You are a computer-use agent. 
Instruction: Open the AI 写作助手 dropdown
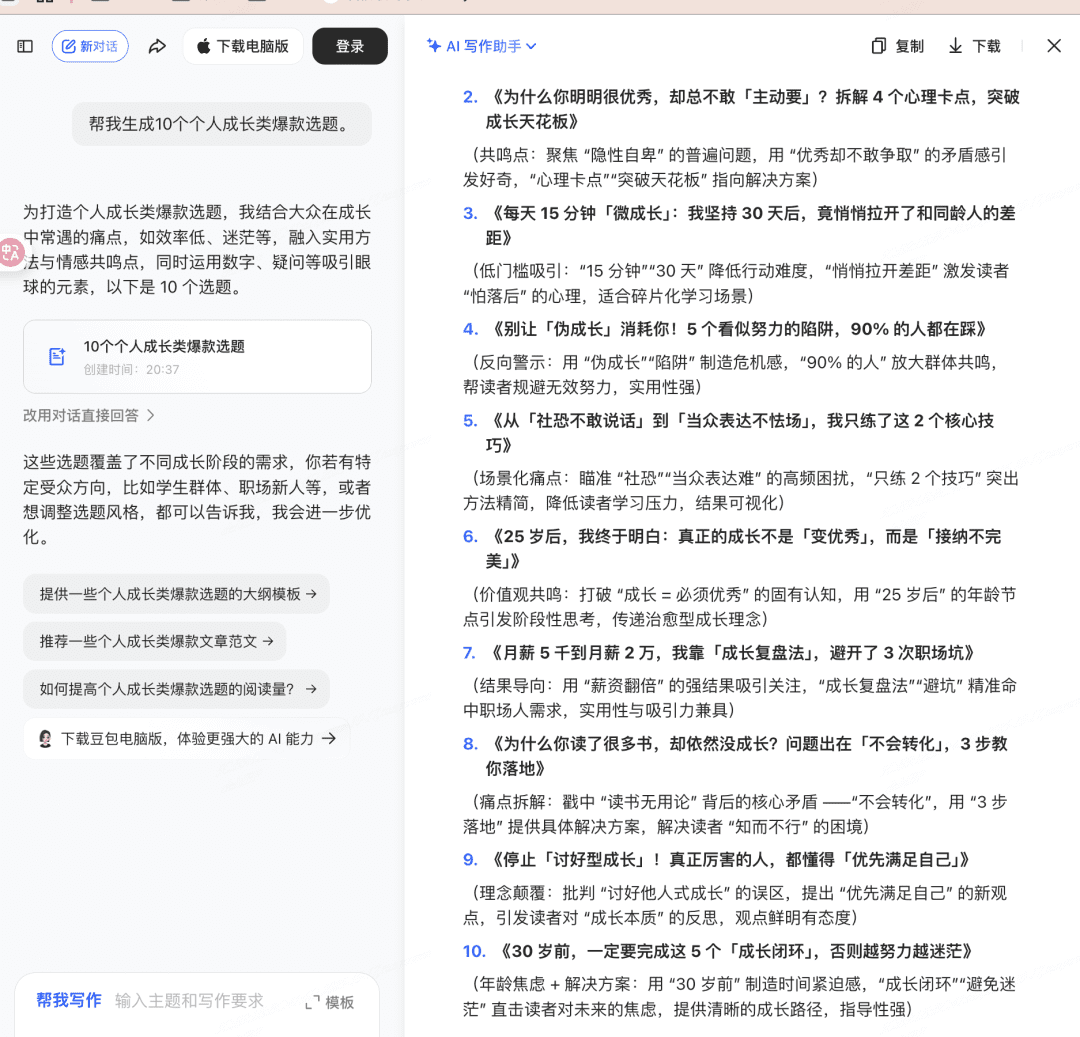[x=481, y=46]
